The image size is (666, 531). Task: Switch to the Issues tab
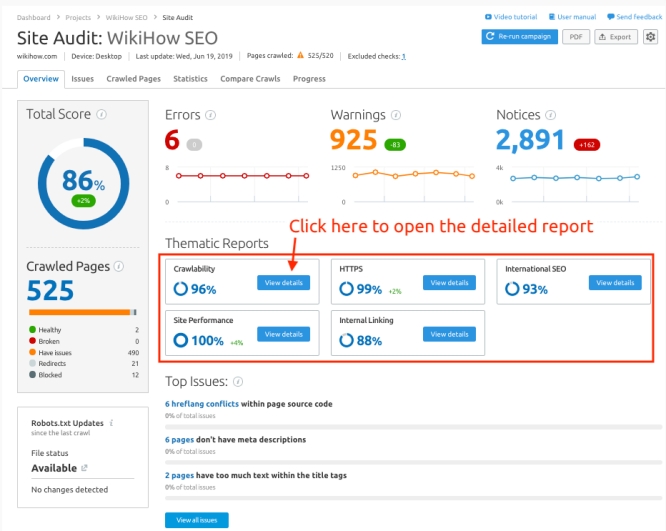click(x=83, y=79)
